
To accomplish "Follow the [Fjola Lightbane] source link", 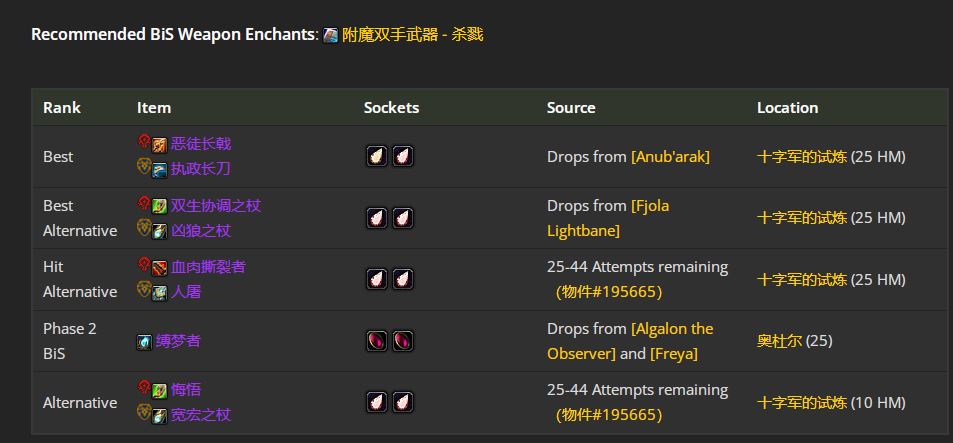I will click(x=608, y=218).
